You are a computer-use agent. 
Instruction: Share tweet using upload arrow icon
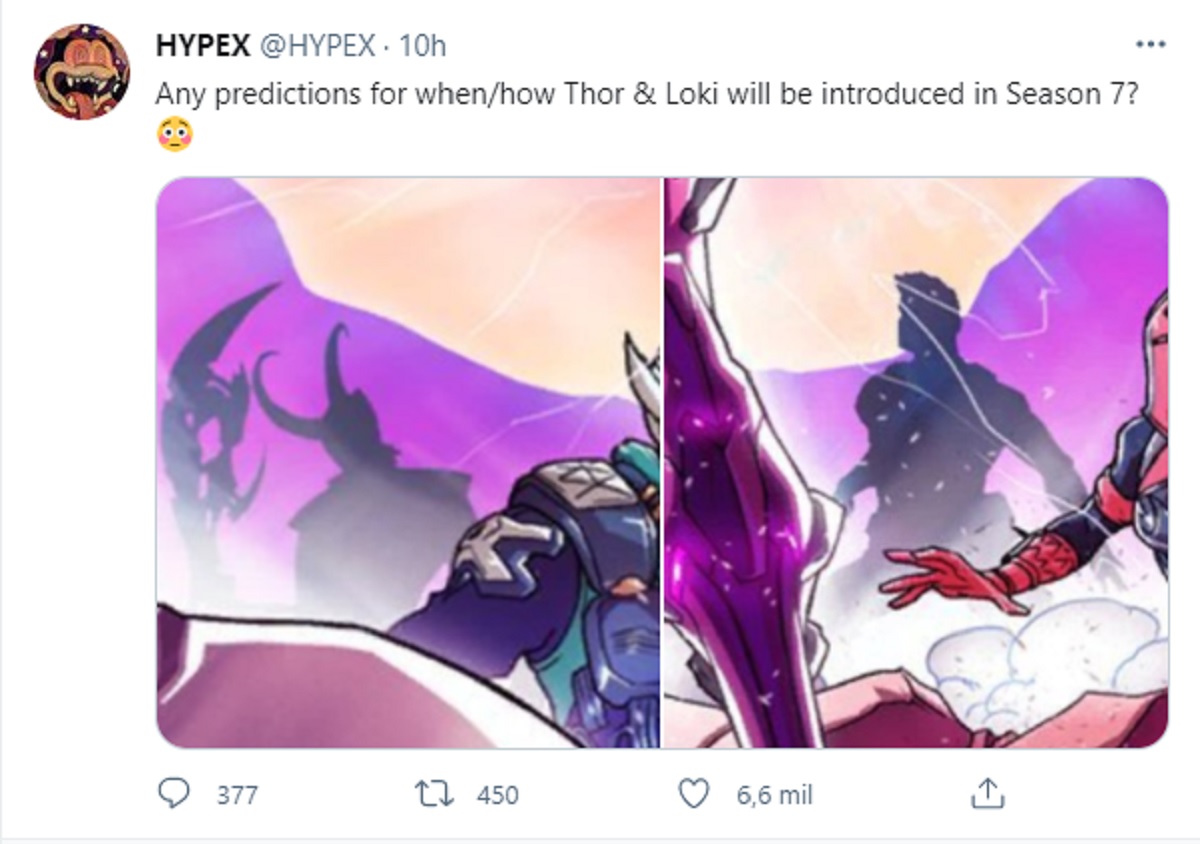986,795
